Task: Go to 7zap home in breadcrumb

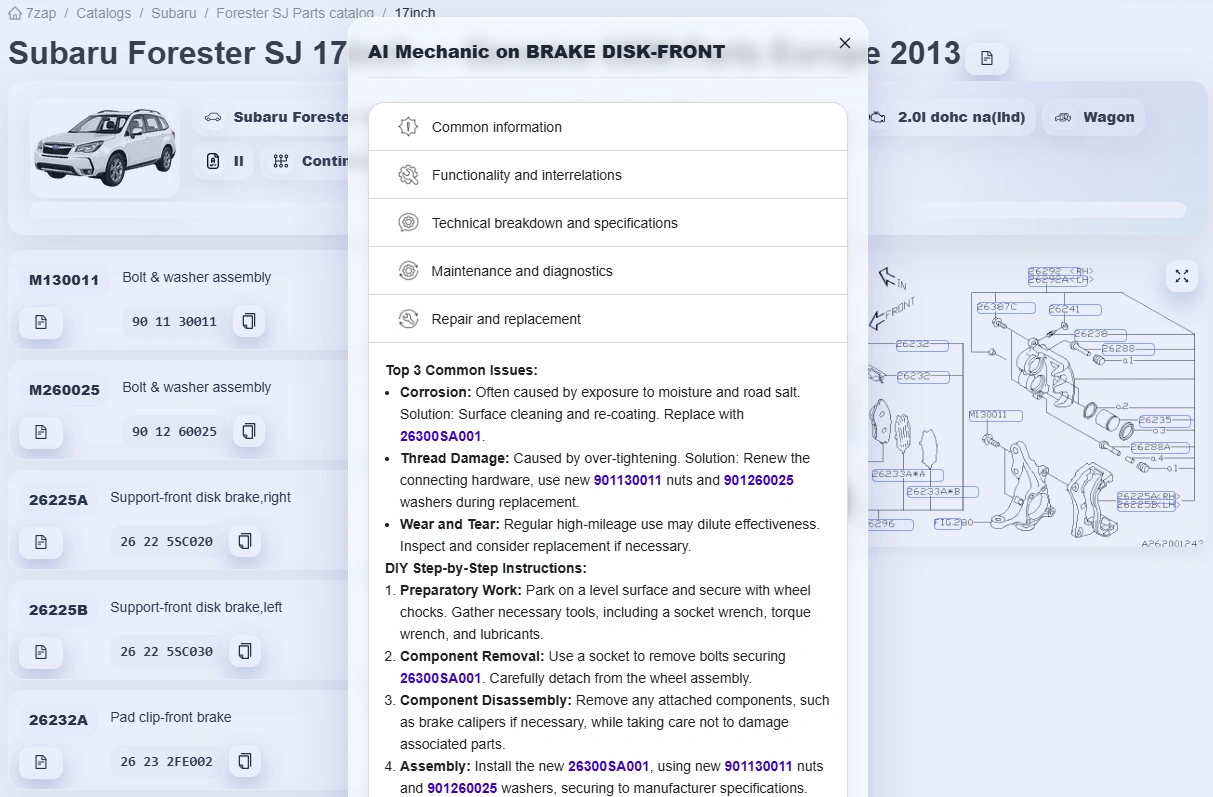Action: pos(32,13)
